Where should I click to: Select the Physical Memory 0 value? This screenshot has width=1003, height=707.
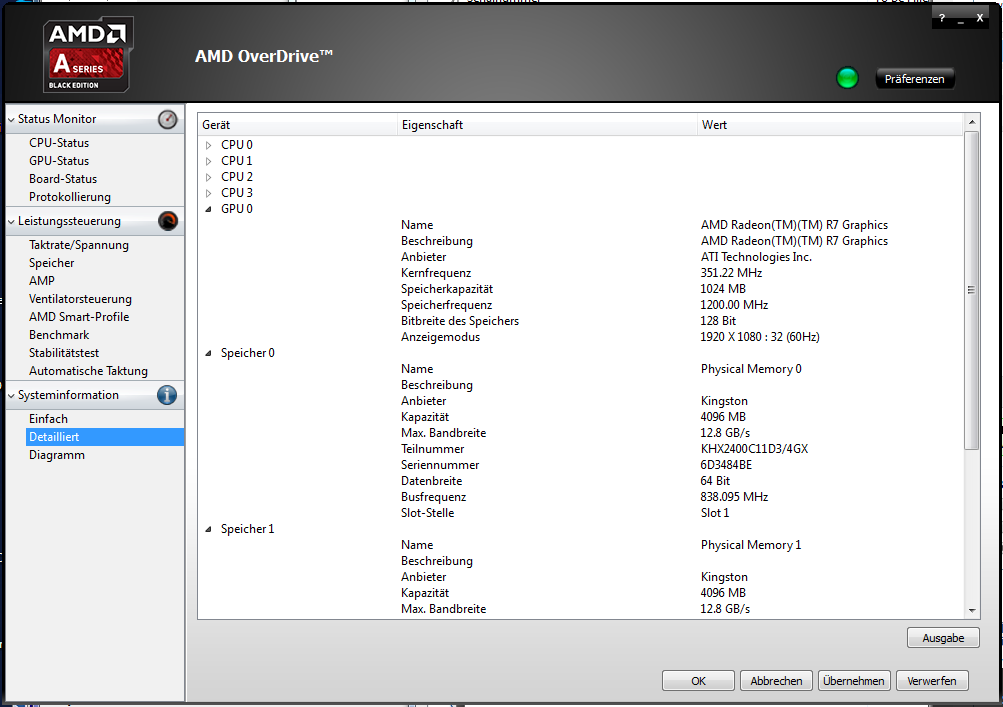(x=751, y=369)
